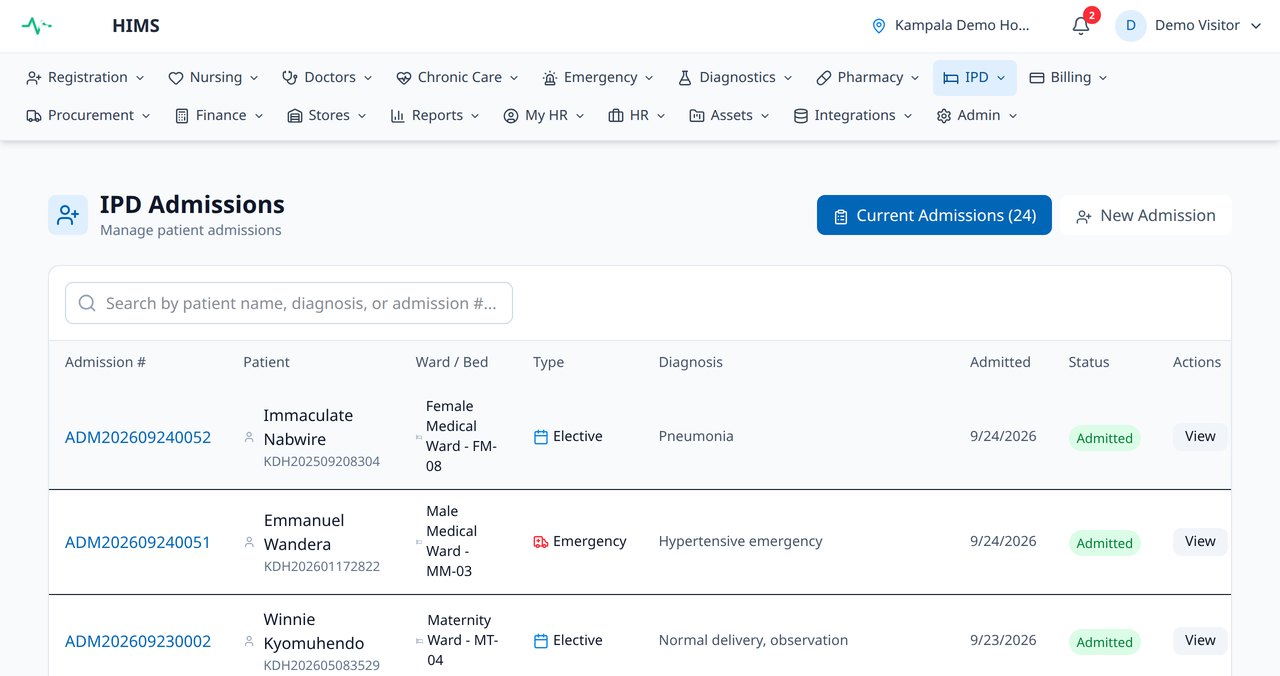Viewport: 1280px width, 676px height.
Task: Click the Admitted status badge for Nabwire
Action: 1104,438
